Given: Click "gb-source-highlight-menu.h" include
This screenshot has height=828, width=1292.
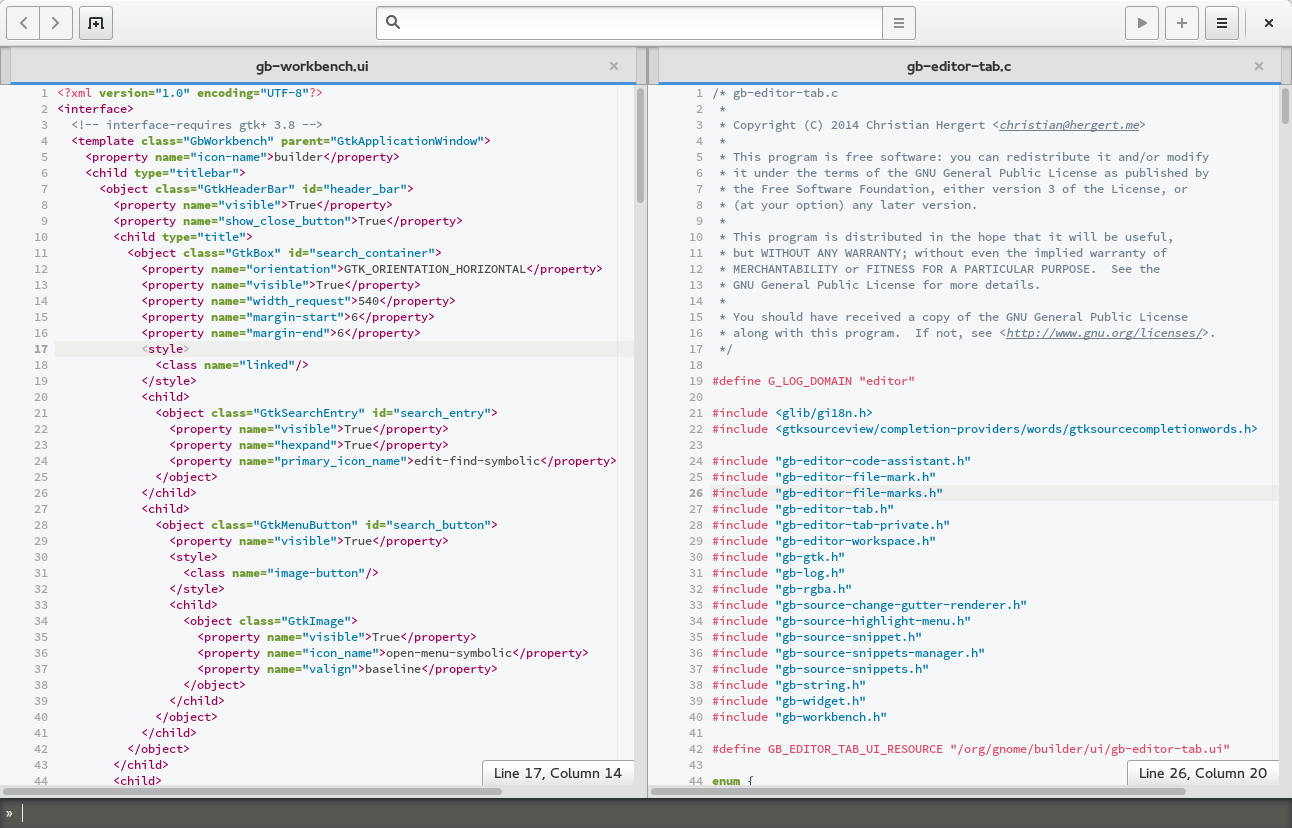Looking at the screenshot, I should coord(873,621).
